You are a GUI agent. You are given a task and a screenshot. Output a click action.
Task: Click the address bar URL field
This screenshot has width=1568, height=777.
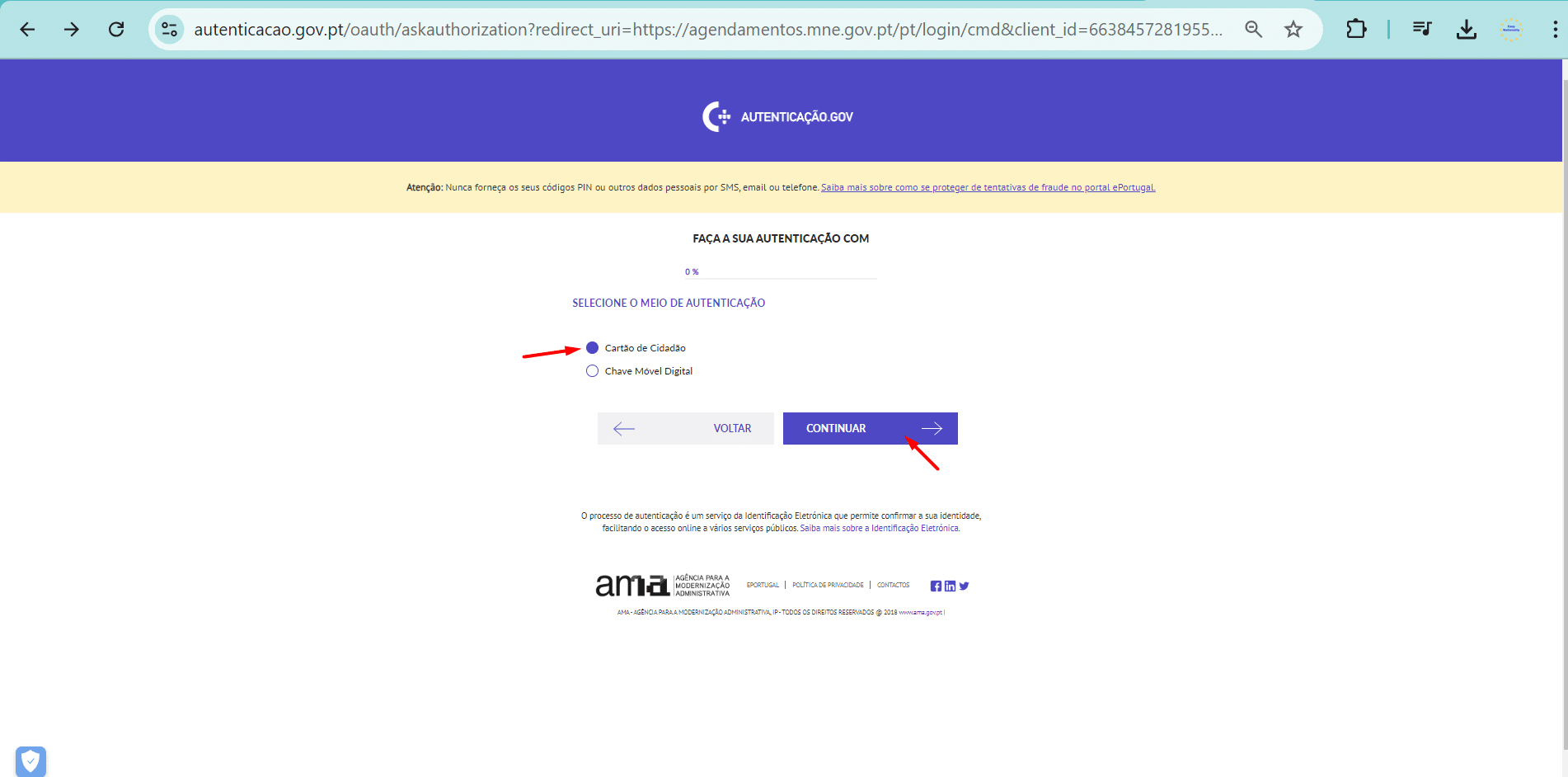click(708, 30)
